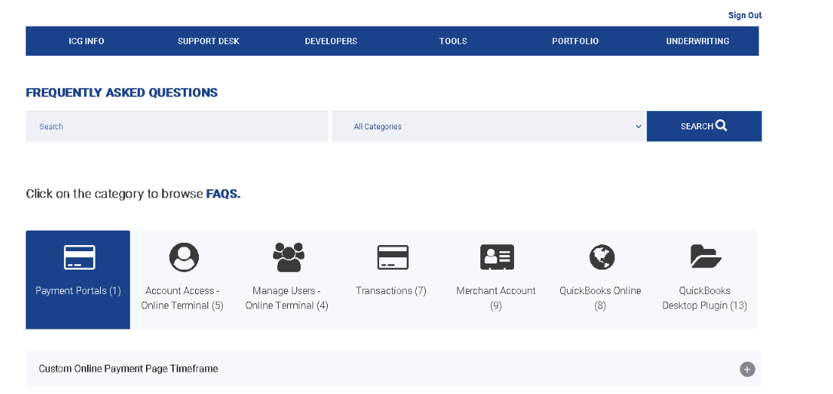Image resolution: width=833 pixels, height=394 pixels.
Task: Select the QuickBooks Online (8) category label
Action: [600, 298]
